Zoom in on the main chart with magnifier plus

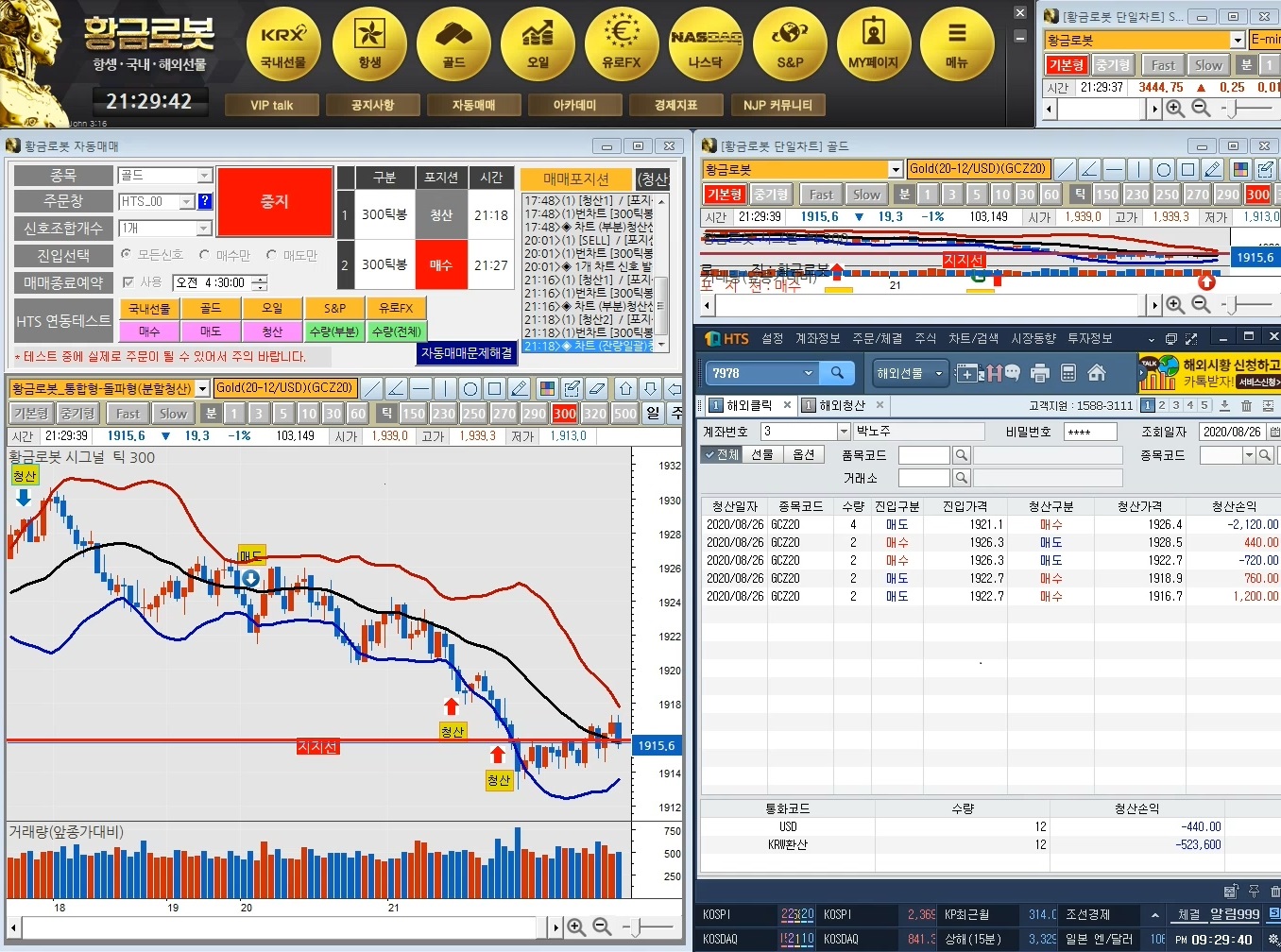tap(576, 927)
